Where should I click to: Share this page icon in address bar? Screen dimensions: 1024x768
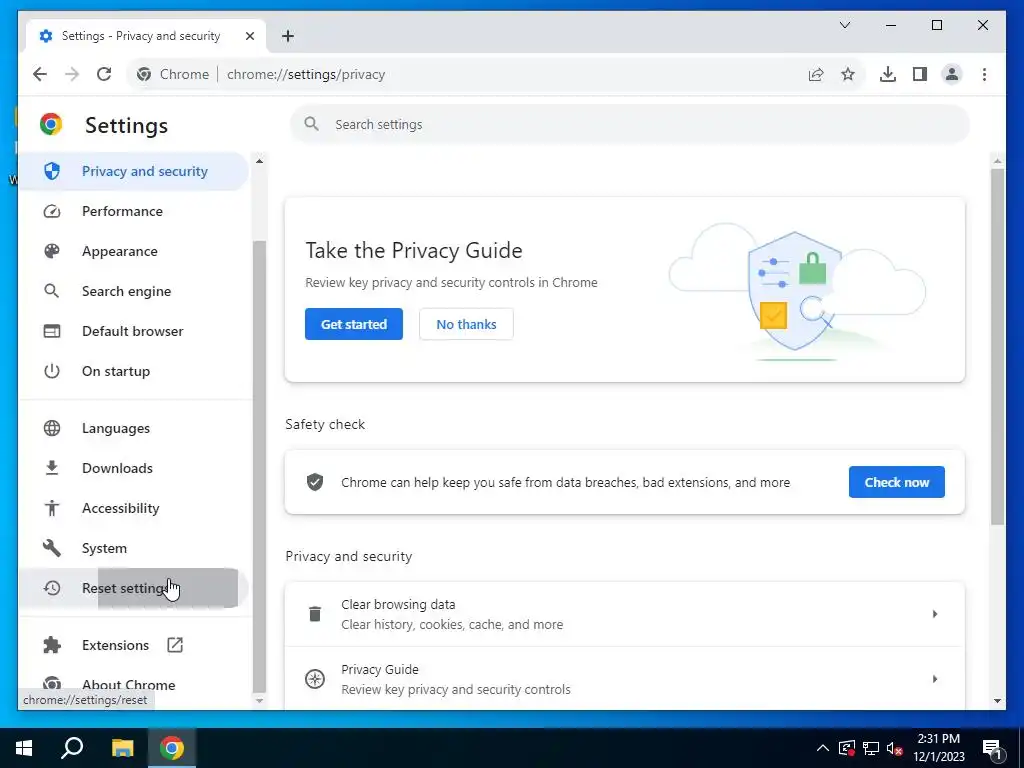[816, 74]
